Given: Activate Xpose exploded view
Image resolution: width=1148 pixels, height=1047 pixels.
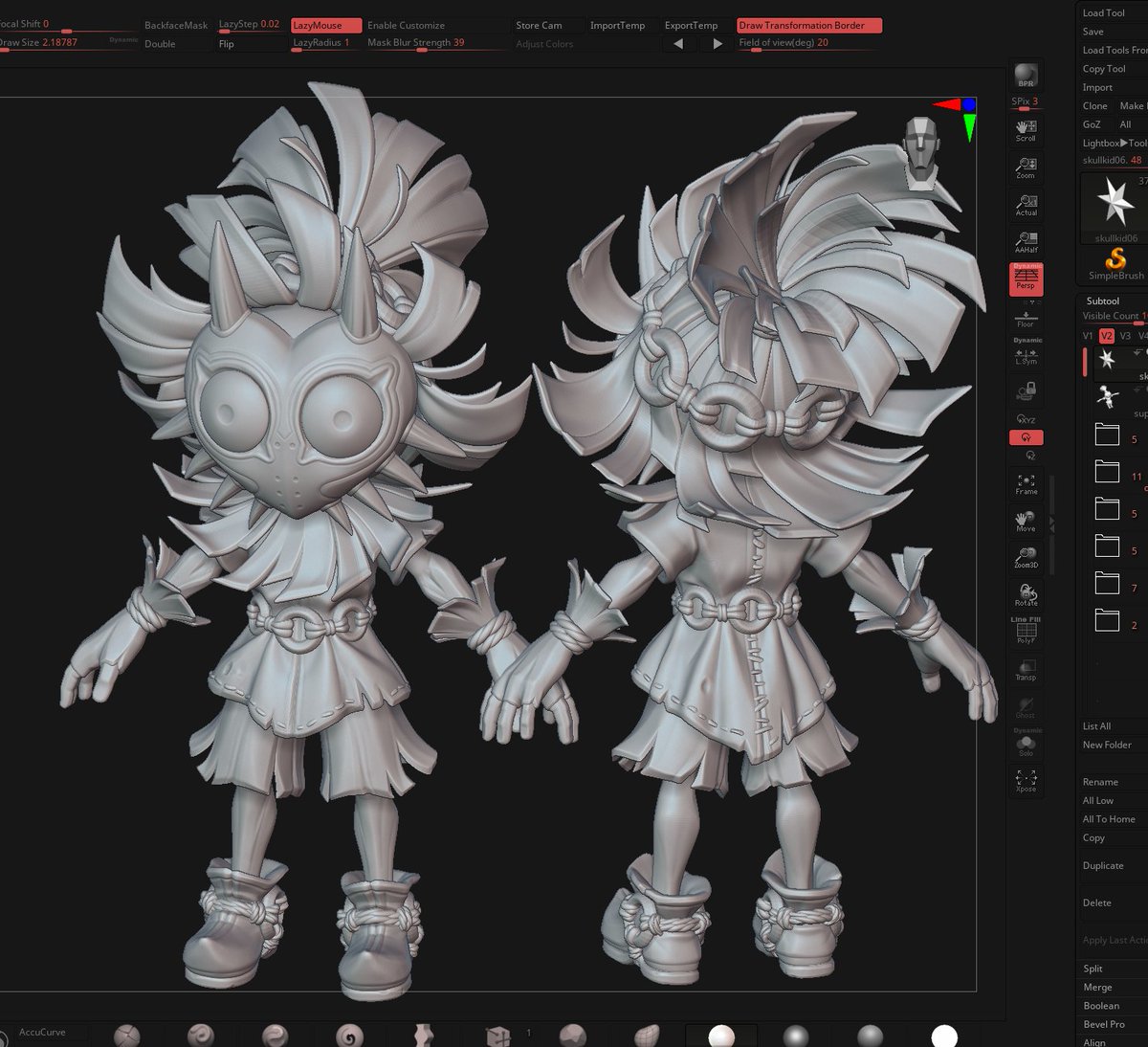Looking at the screenshot, I should pos(1026,780).
